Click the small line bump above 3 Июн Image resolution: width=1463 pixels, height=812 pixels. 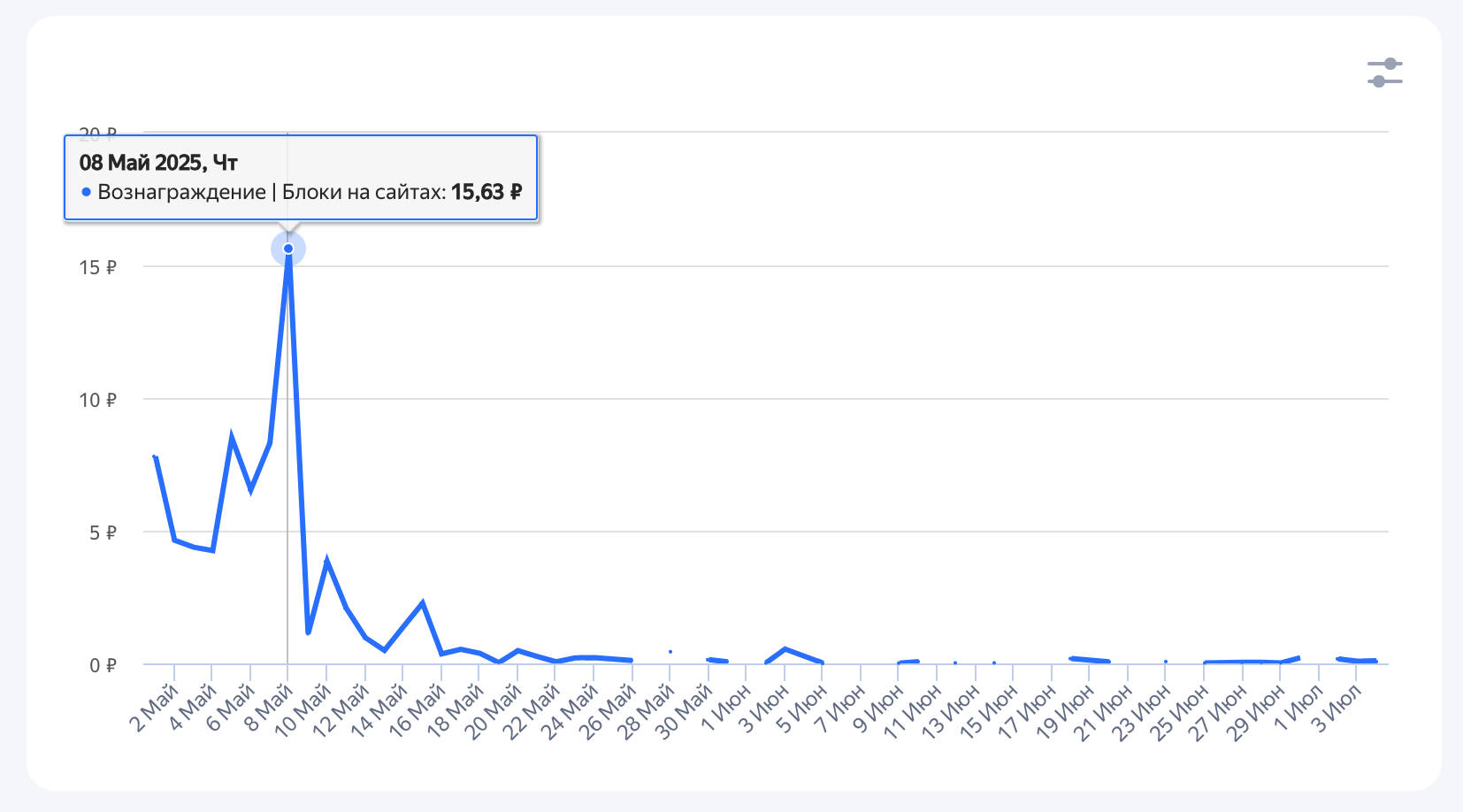(785, 649)
